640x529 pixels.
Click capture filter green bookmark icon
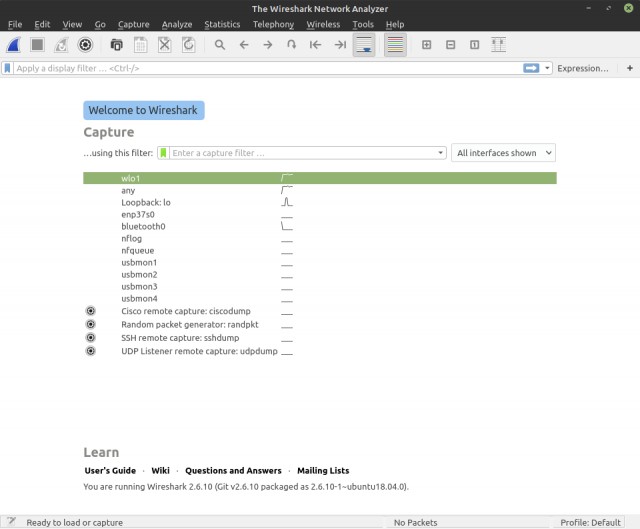(x=163, y=153)
